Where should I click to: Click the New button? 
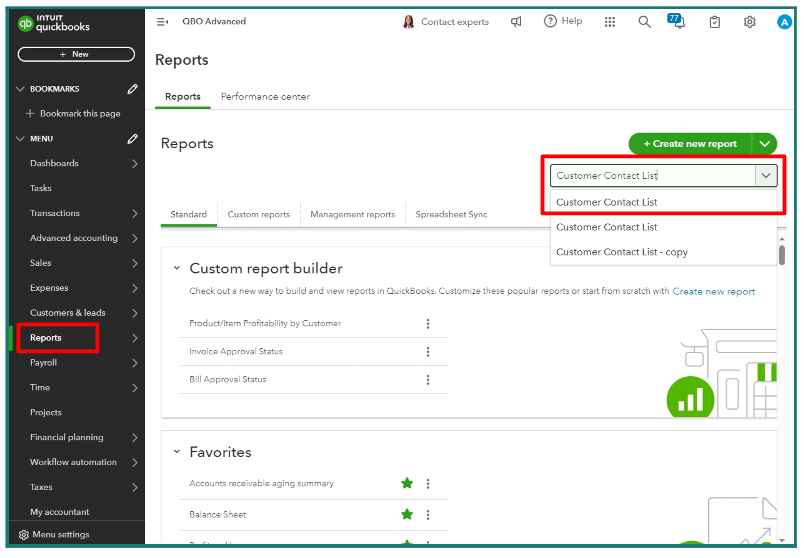coord(76,54)
